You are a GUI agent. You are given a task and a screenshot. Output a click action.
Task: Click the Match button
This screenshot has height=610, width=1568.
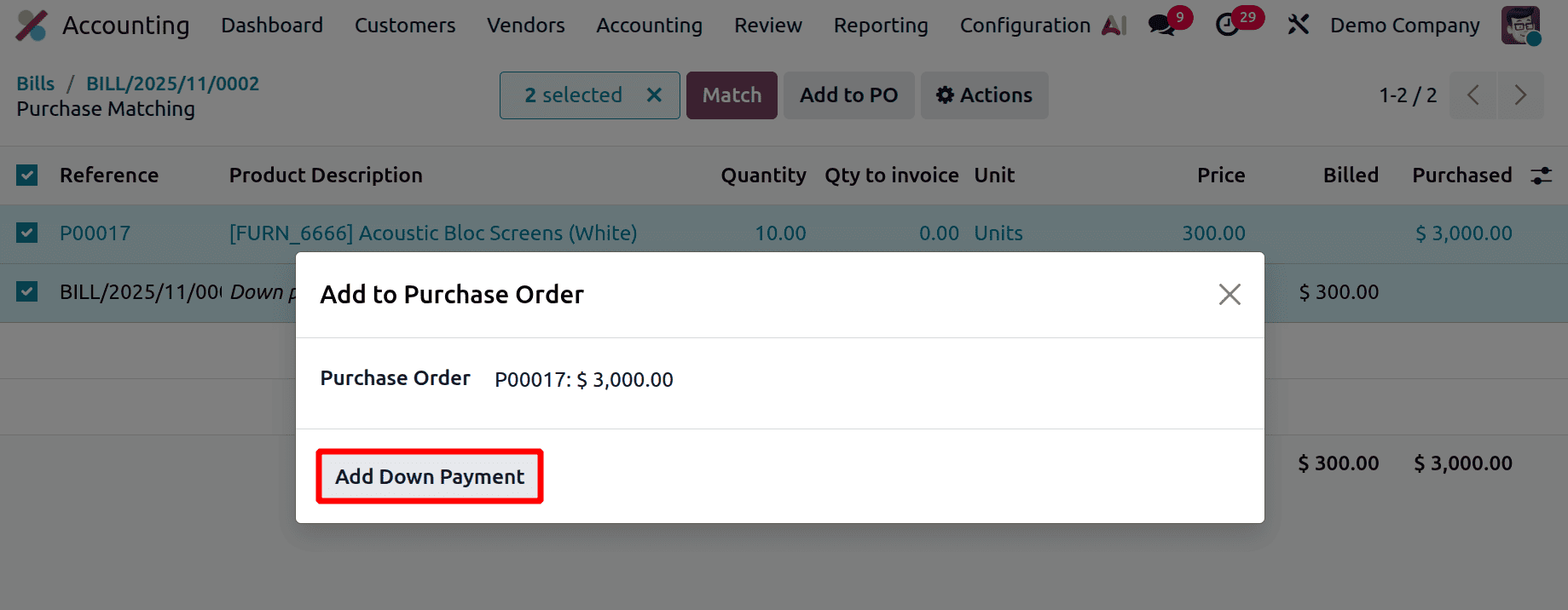tap(731, 95)
